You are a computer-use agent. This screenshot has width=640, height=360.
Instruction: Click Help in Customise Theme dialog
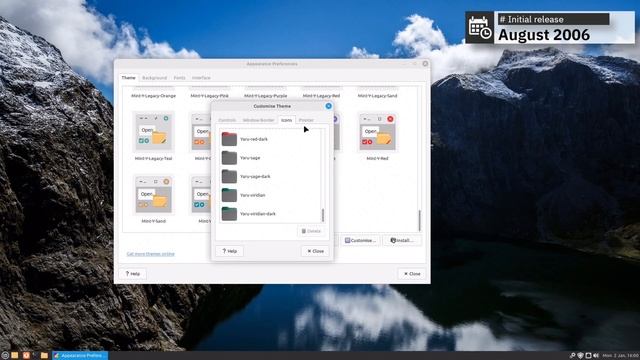[229, 251]
